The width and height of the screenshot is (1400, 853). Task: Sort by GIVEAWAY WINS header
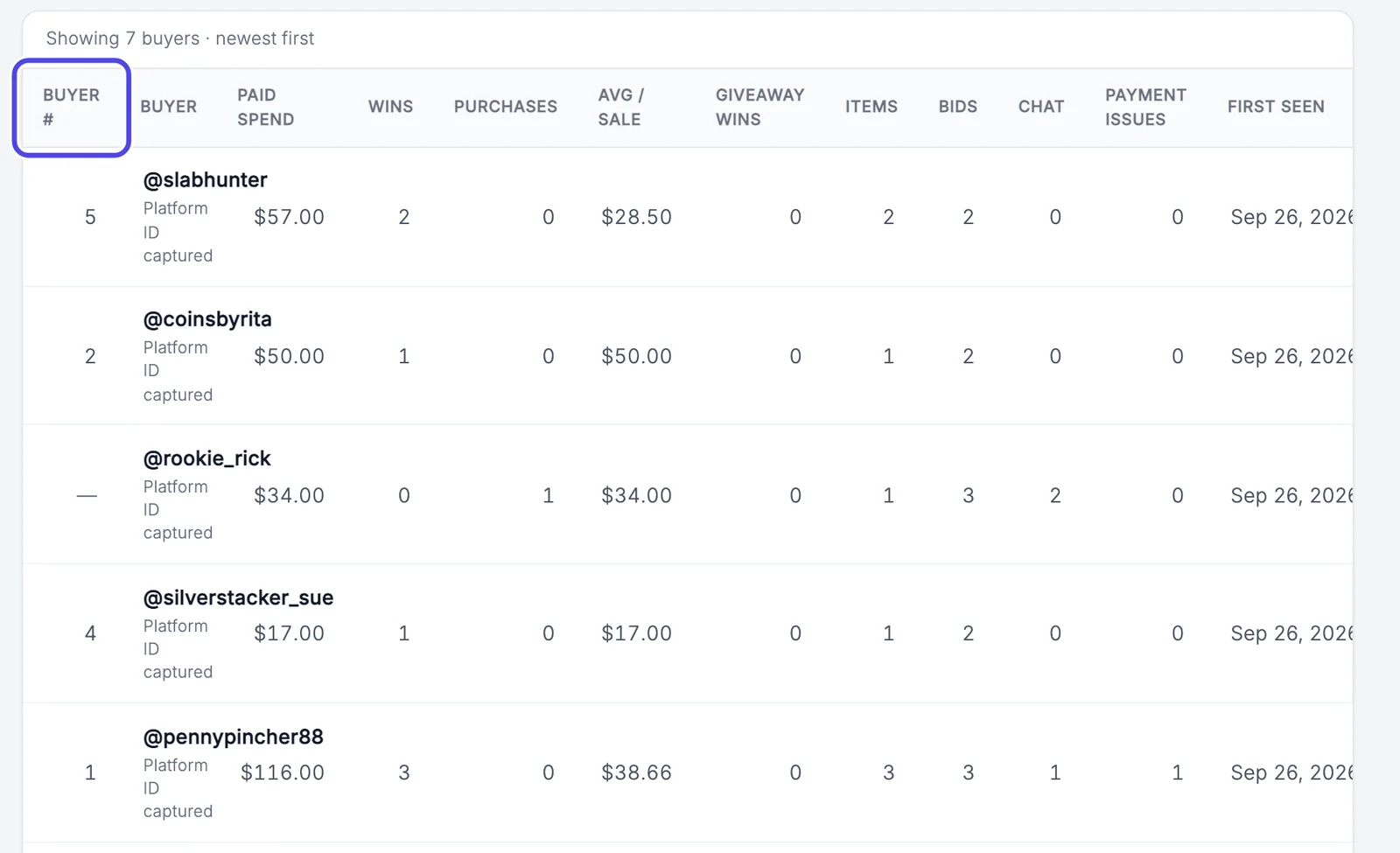coord(759,107)
